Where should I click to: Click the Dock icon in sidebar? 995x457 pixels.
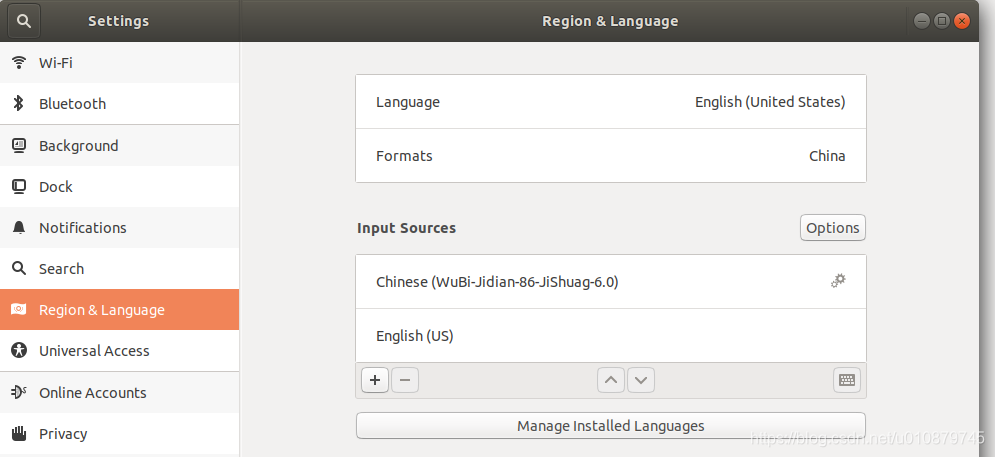pyautogui.click(x=19, y=187)
